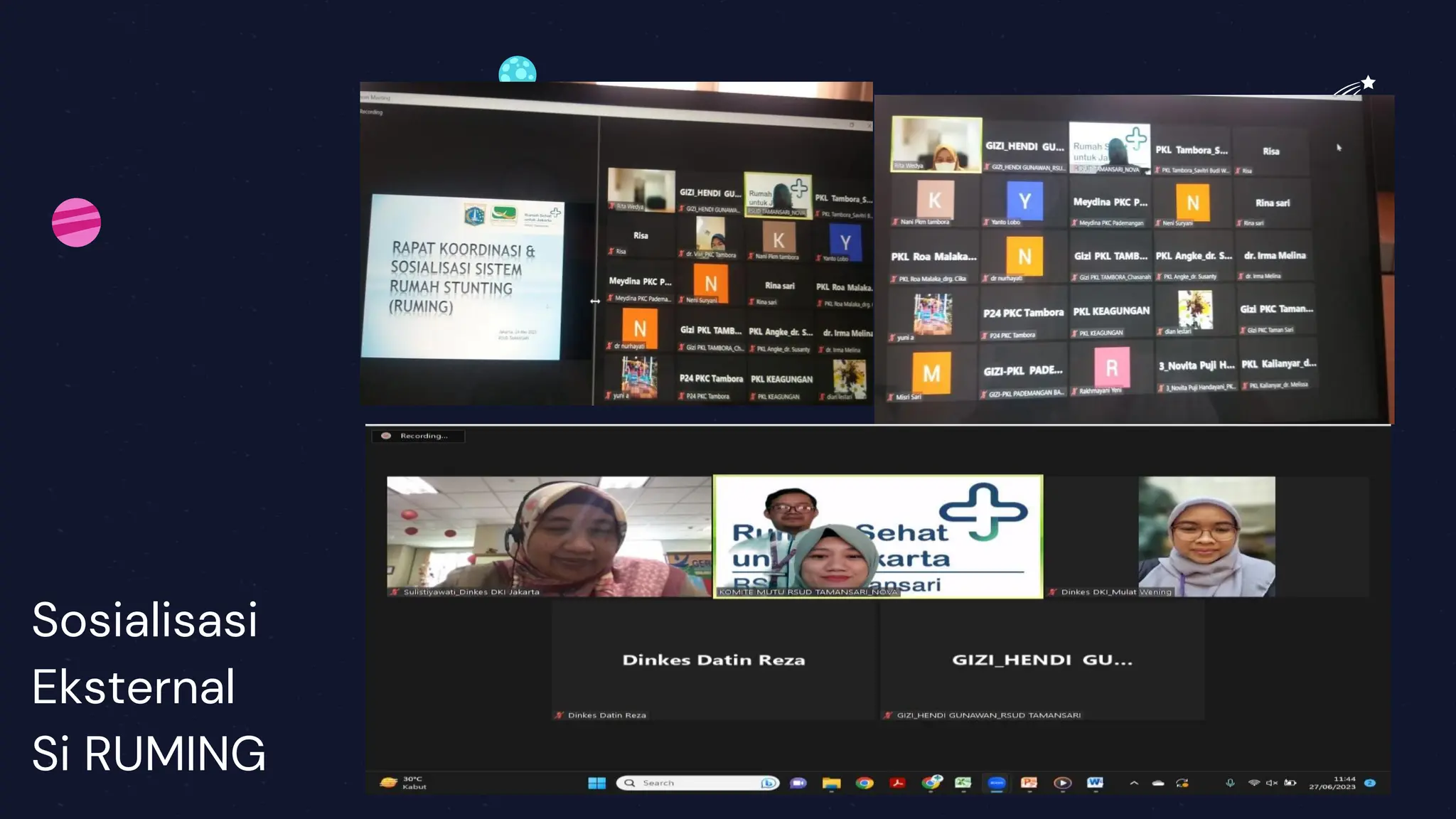This screenshot has height=819, width=1456.
Task: Open the Microsoft Teams chat taskbar icon
Action: pos(798,783)
